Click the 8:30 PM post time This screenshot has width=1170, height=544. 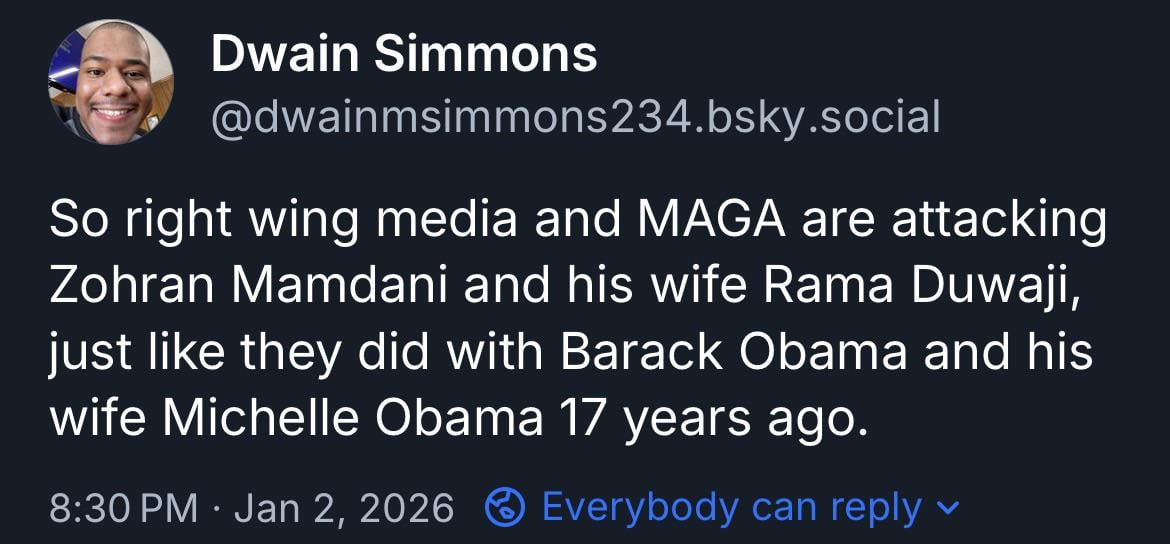coord(123,508)
